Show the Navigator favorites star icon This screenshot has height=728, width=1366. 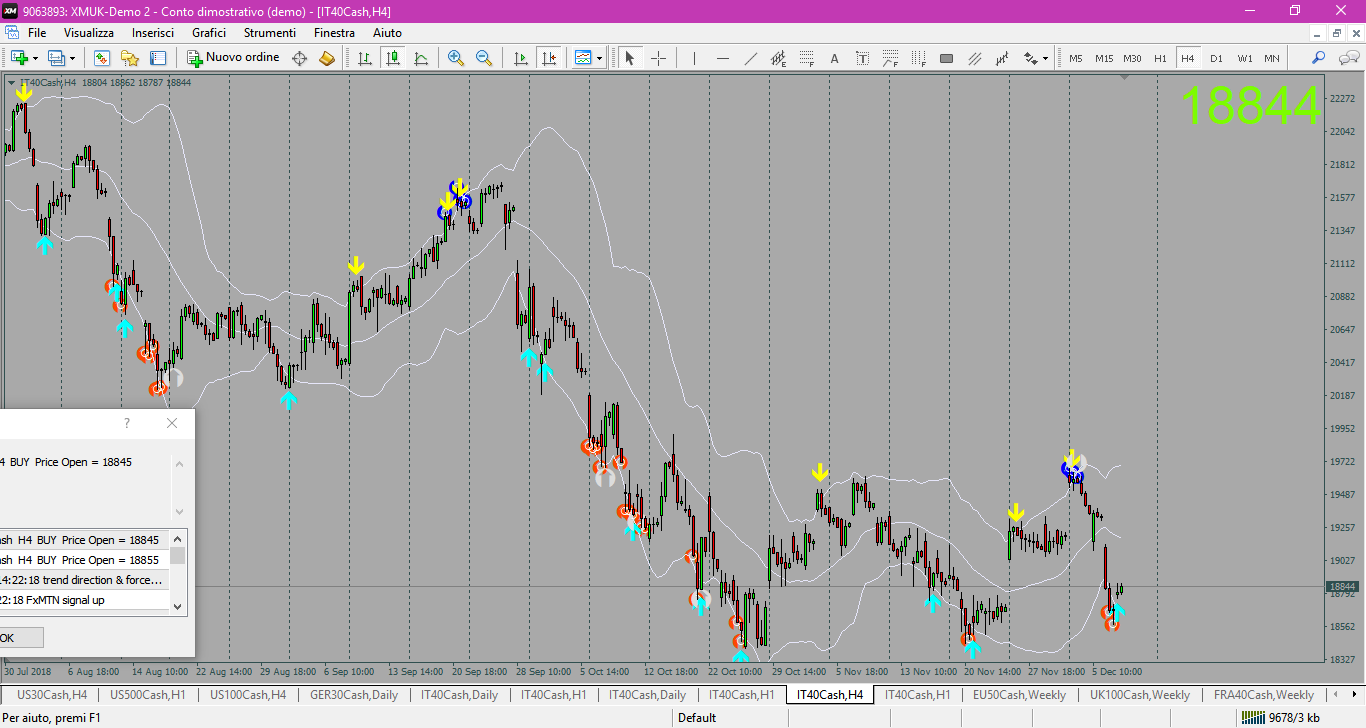pos(130,58)
